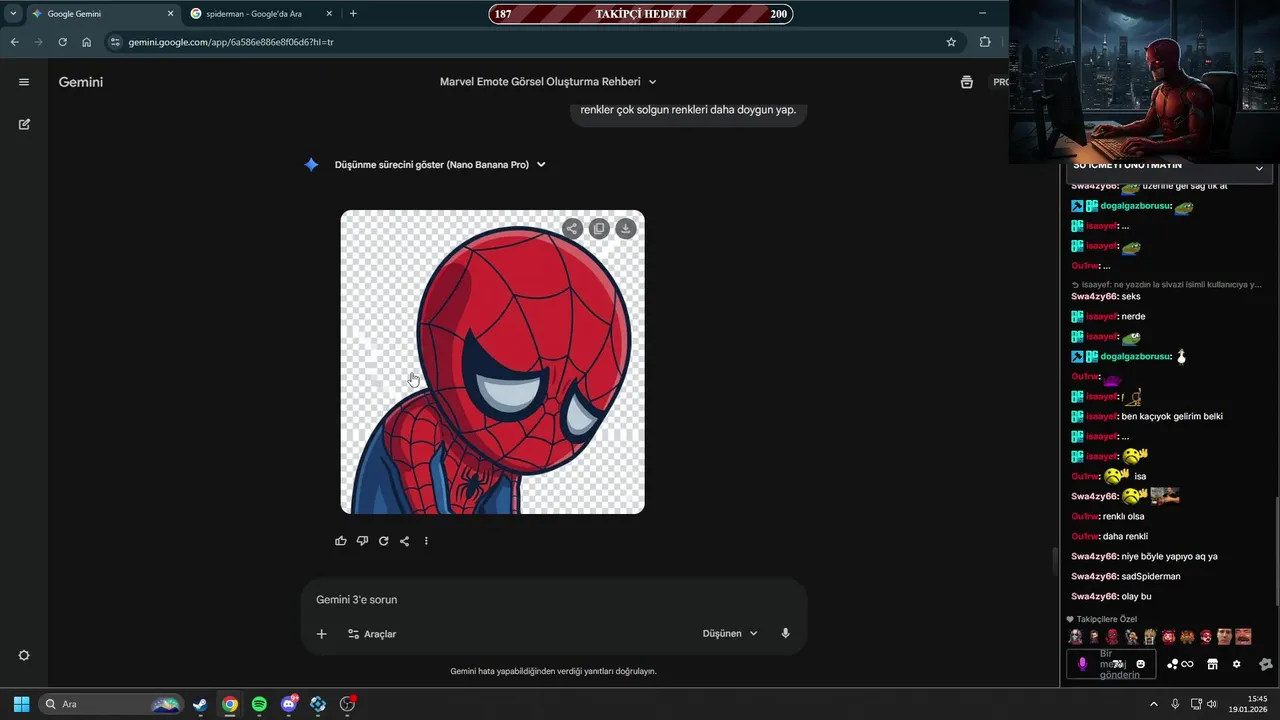Click the taskbar microphone tray icon
1280x720 pixels.
click(x=1175, y=704)
